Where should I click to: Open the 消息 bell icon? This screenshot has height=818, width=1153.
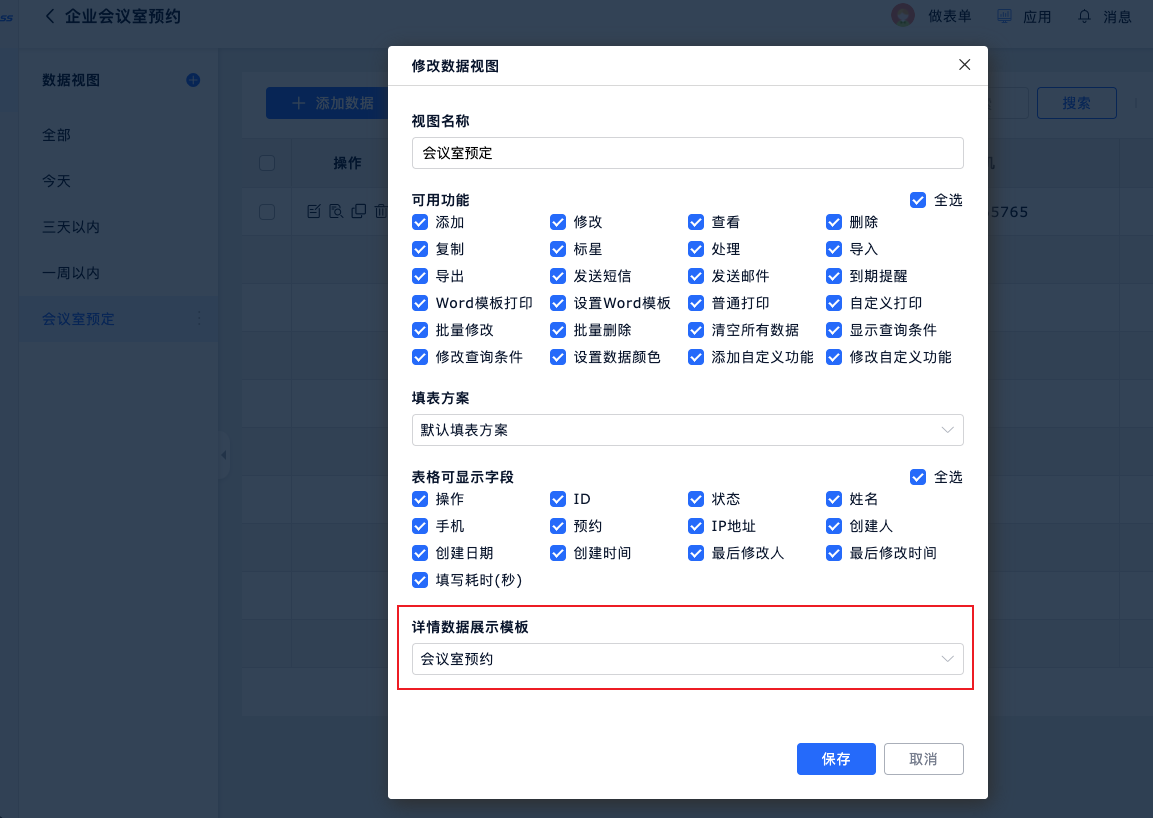coord(1084,16)
